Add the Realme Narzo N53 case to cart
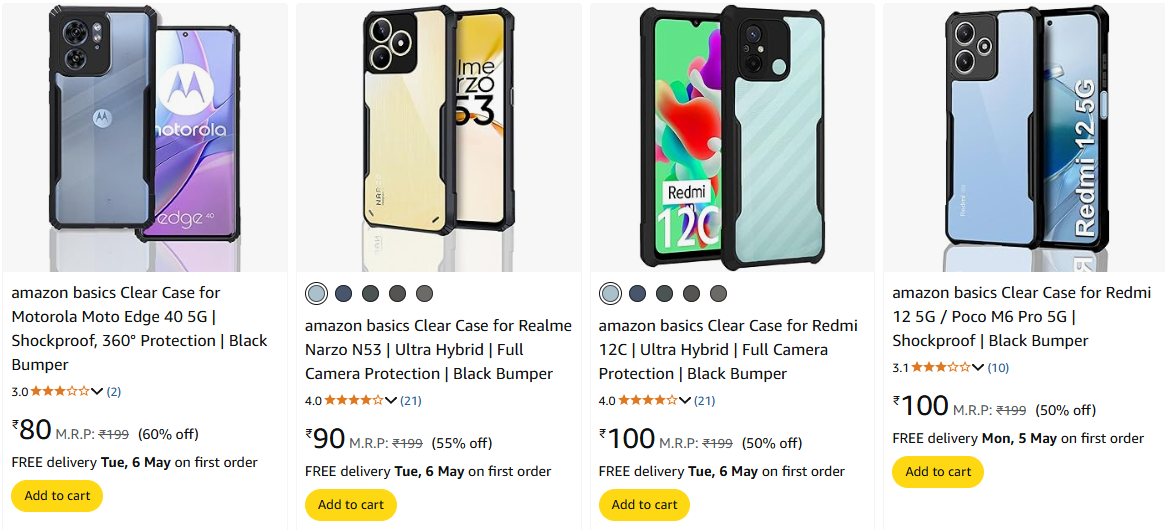The height and width of the screenshot is (530, 1165). 351,505
